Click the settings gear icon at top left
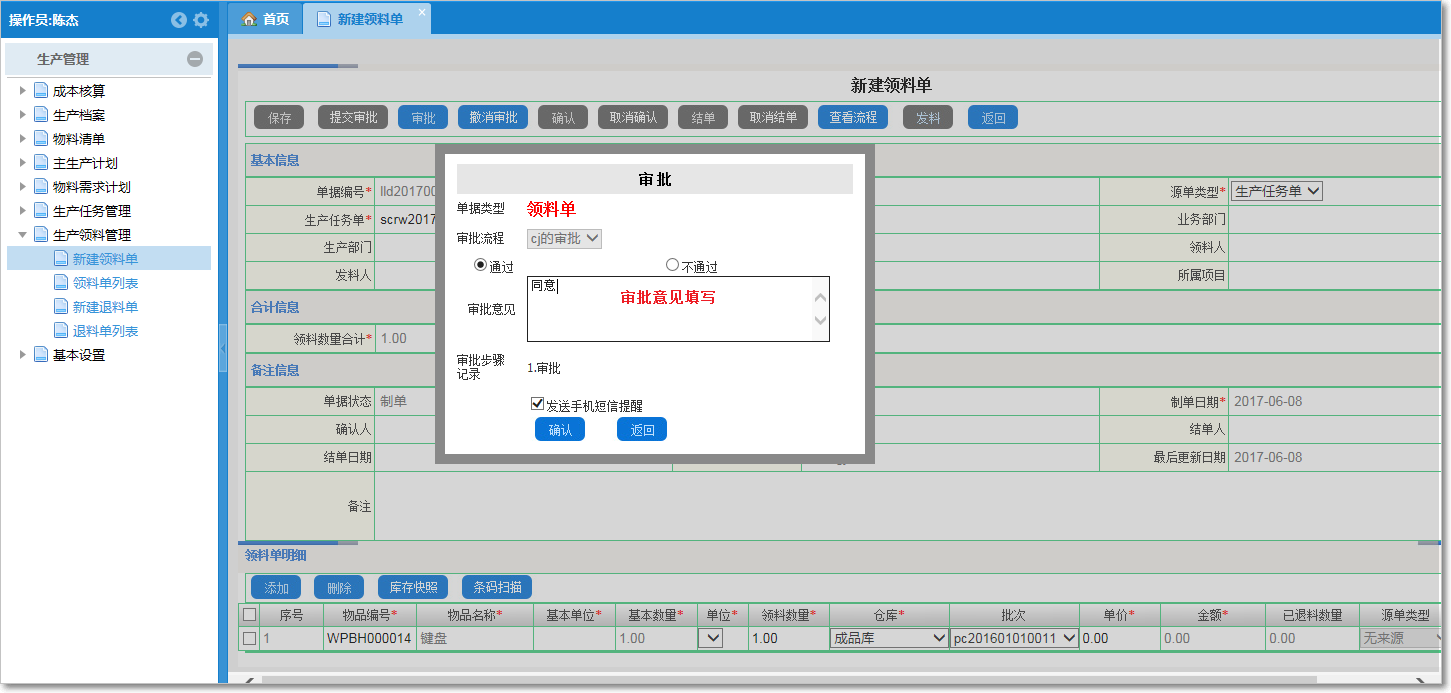1451x693 pixels. pos(202,19)
